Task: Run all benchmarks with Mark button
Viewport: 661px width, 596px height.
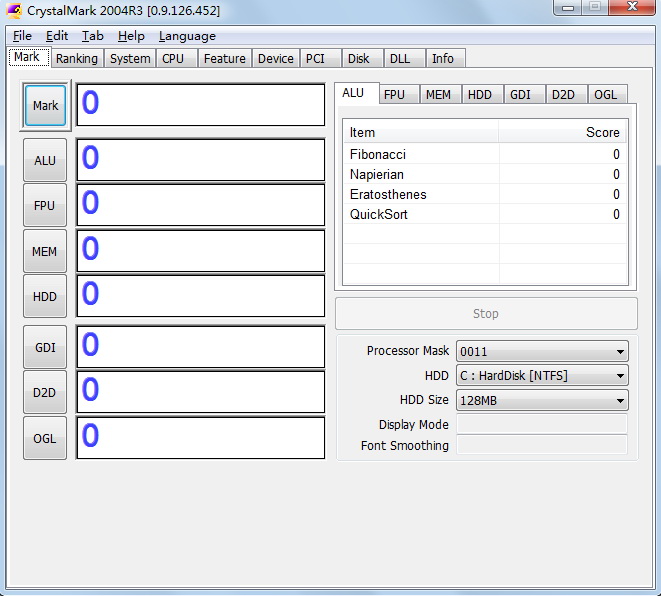Action: pos(46,105)
